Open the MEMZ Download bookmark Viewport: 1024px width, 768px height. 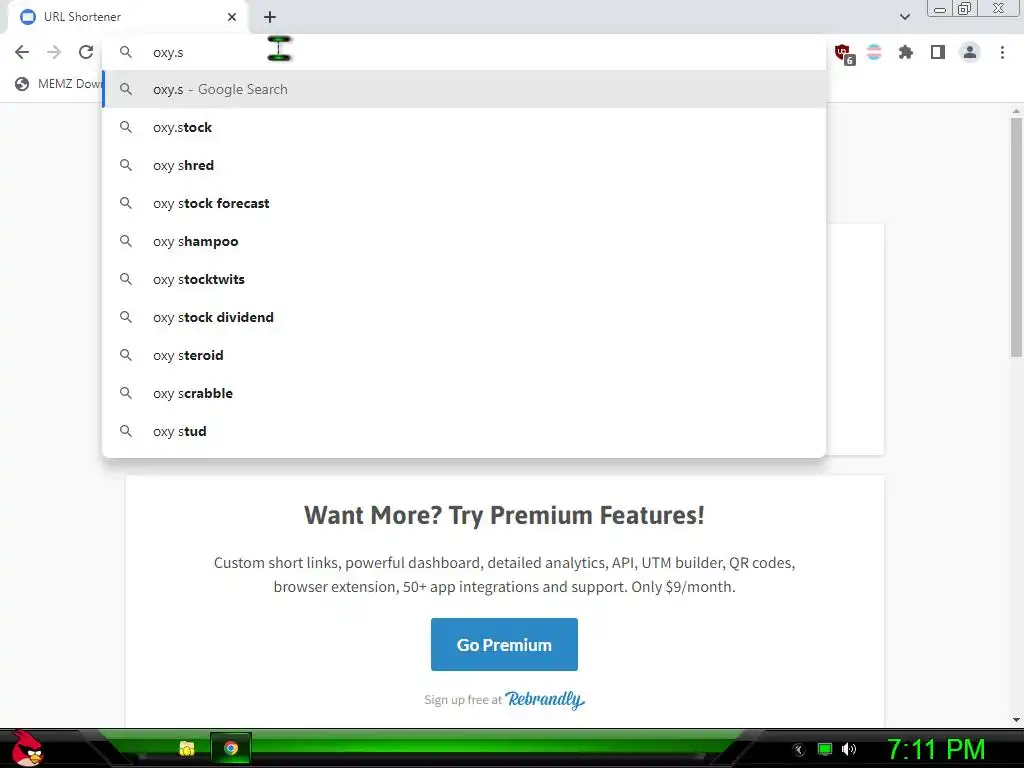(x=59, y=84)
